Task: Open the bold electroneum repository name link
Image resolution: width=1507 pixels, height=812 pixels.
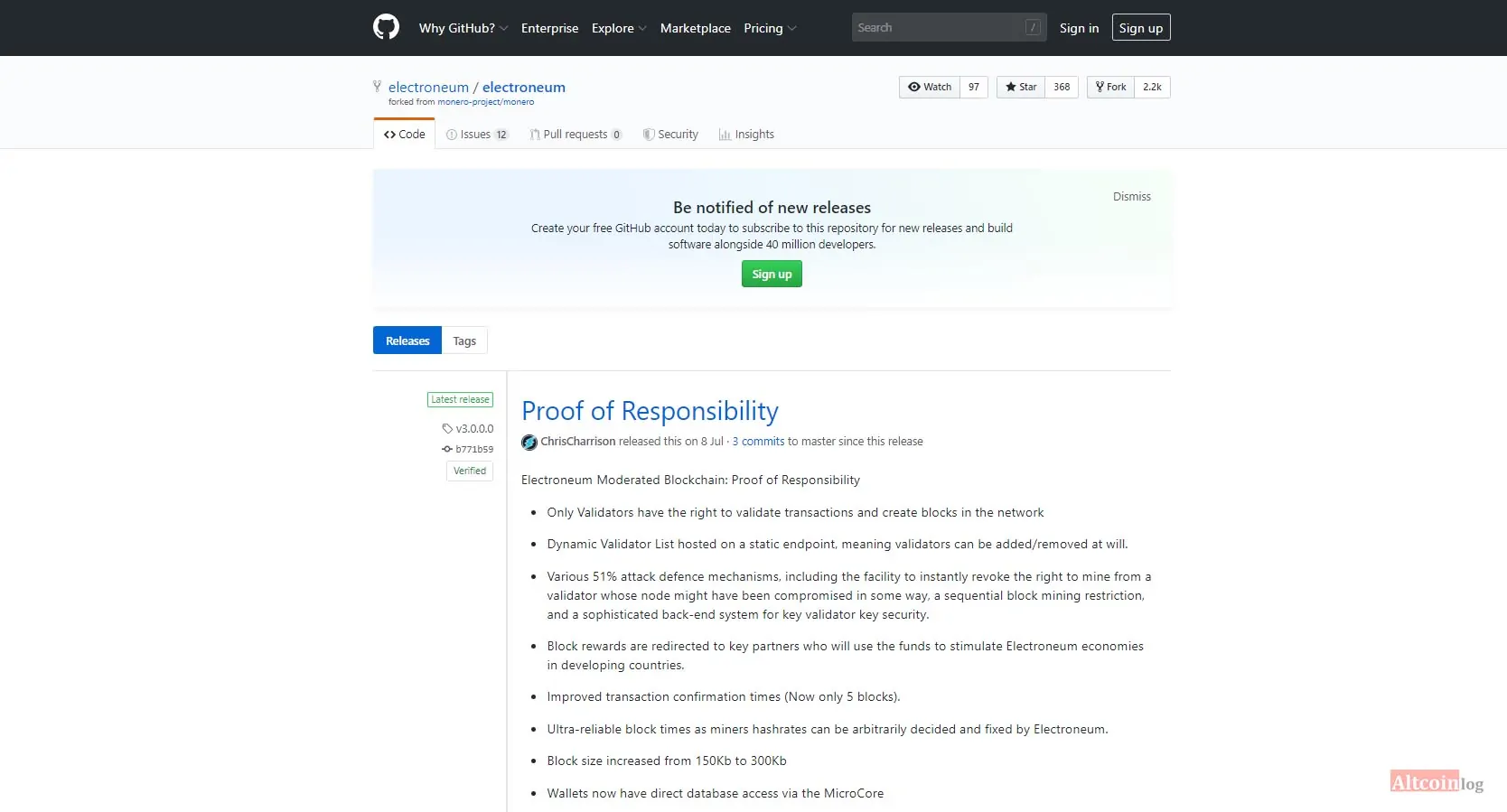Action: [x=524, y=87]
